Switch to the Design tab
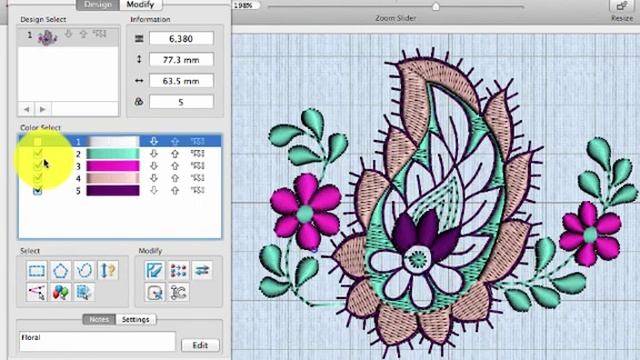 [x=98, y=4]
